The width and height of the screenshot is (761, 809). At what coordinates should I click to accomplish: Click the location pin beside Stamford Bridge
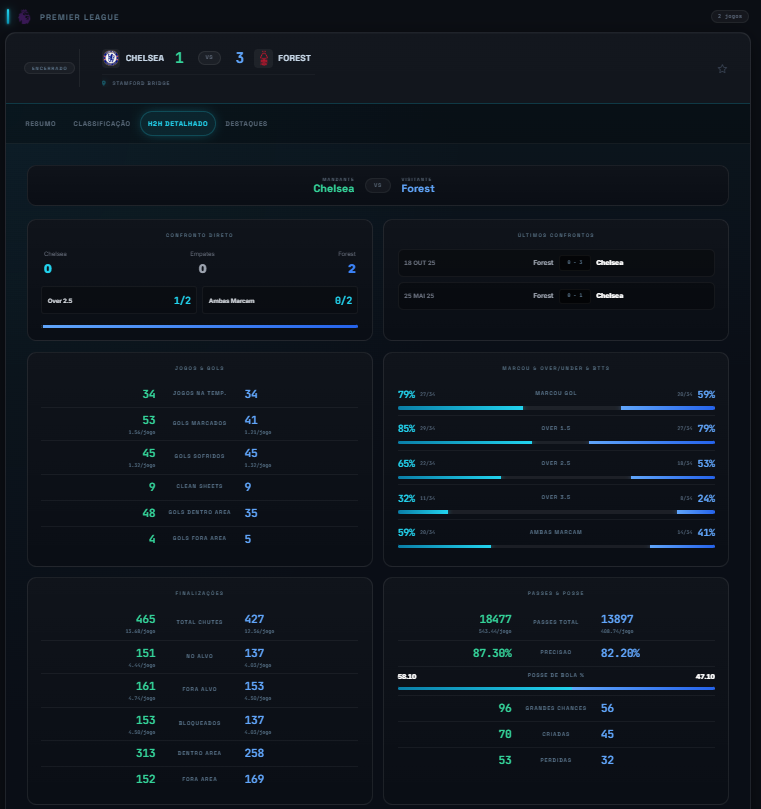(104, 83)
